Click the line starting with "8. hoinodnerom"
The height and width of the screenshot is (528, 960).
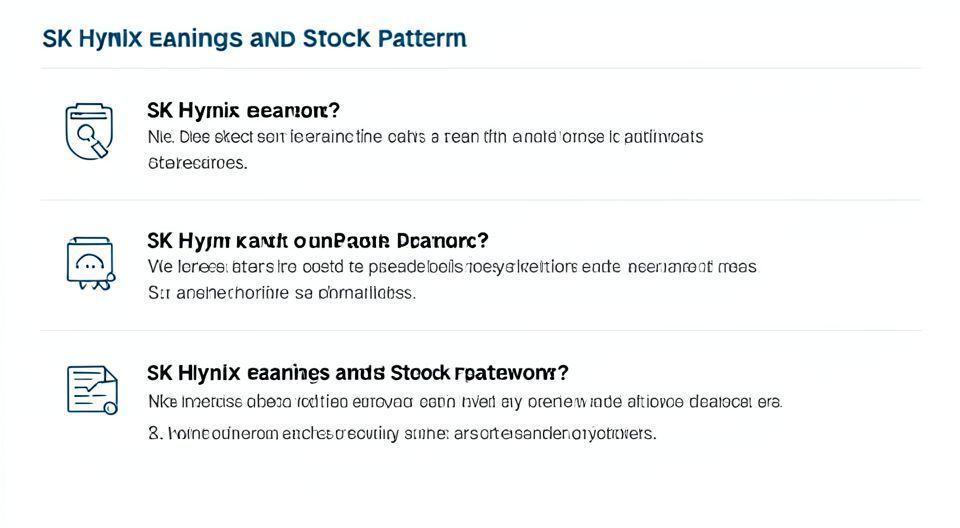pos(401,434)
